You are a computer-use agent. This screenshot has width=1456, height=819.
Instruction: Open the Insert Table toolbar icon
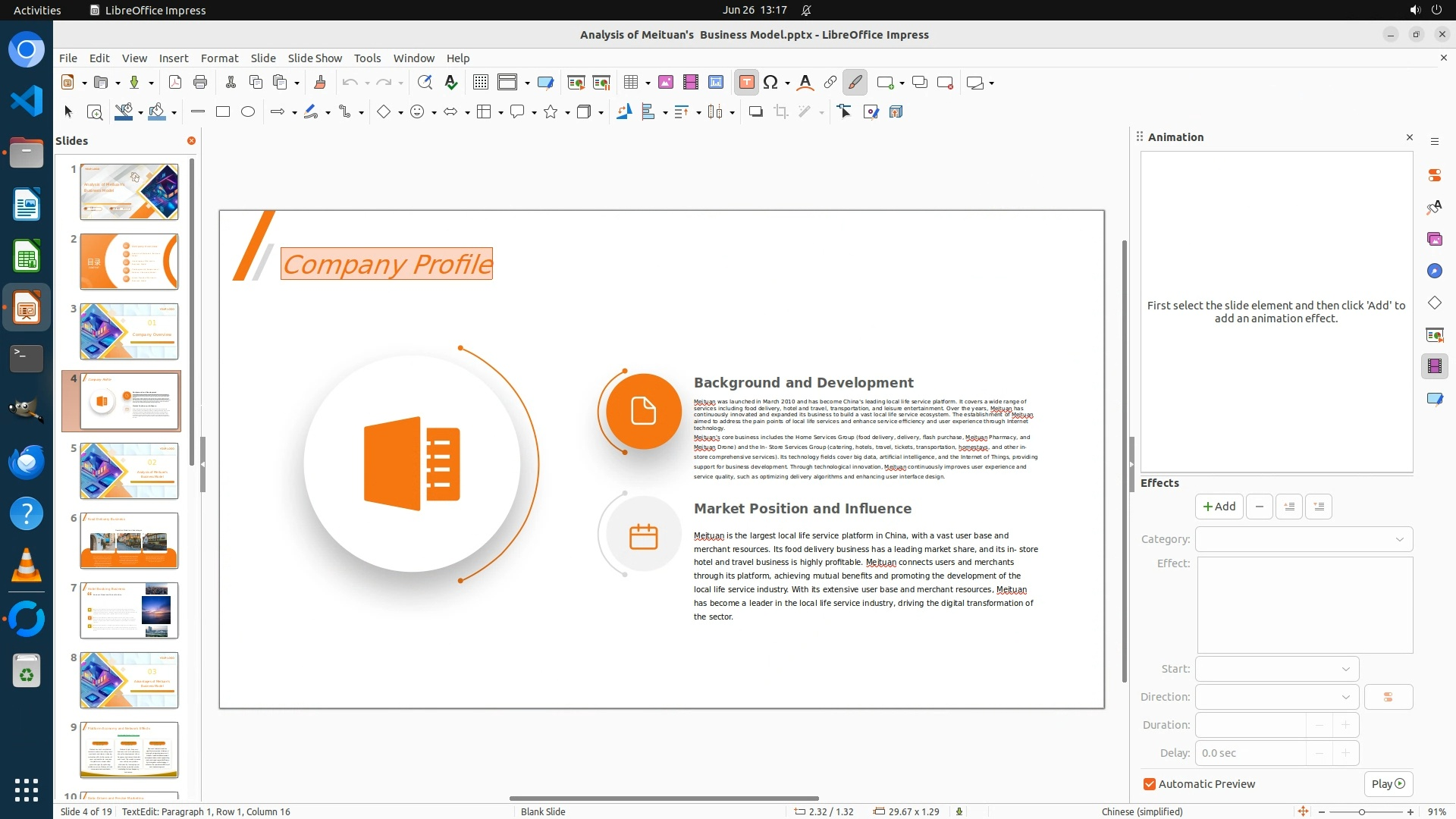tap(630, 83)
